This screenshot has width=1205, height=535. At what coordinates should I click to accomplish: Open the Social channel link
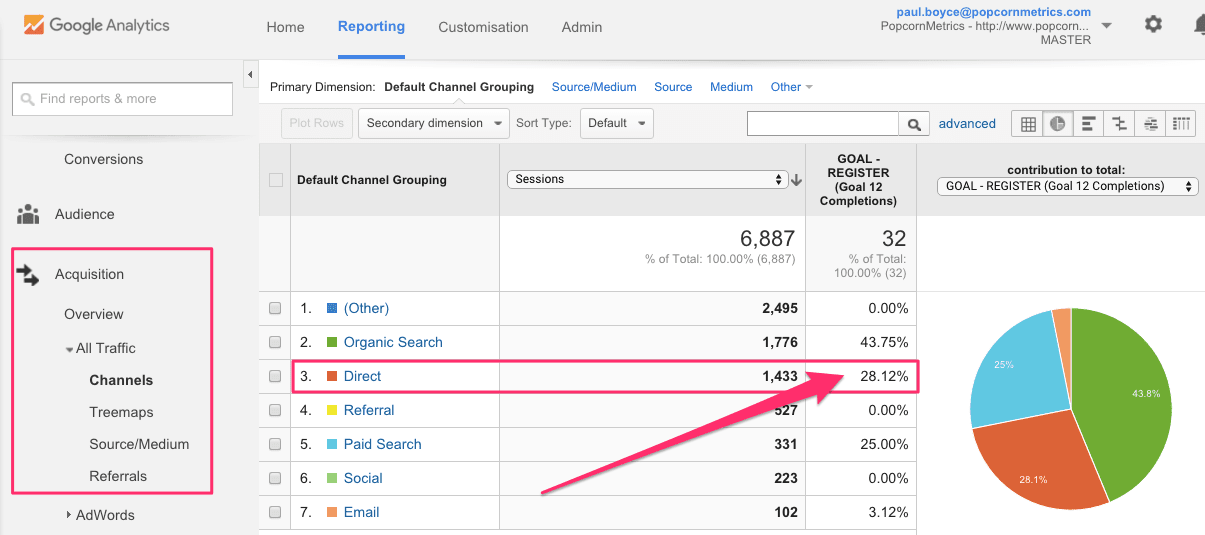pos(363,478)
